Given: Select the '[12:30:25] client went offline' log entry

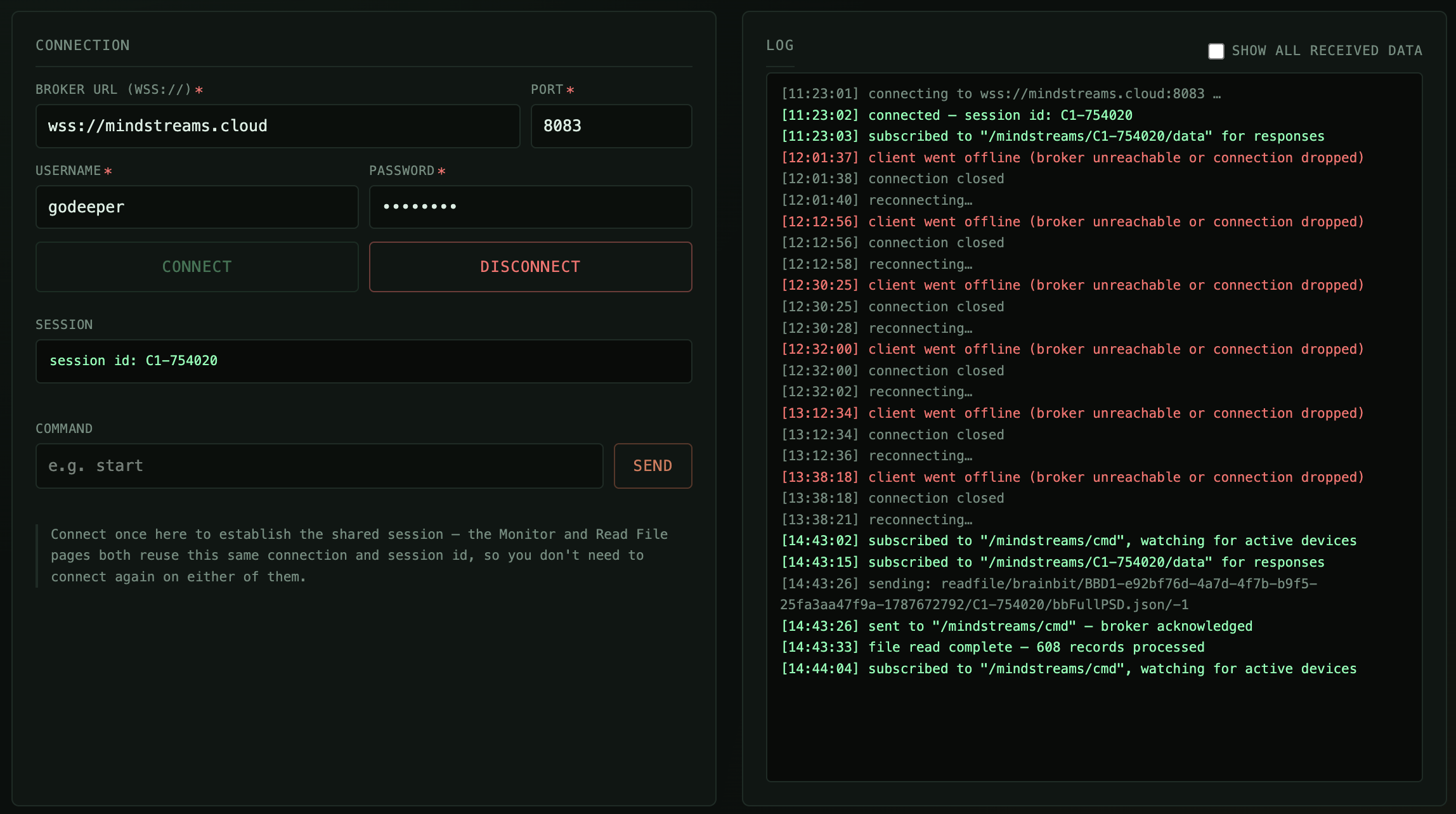Looking at the screenshot, I should coord(1072,285).
